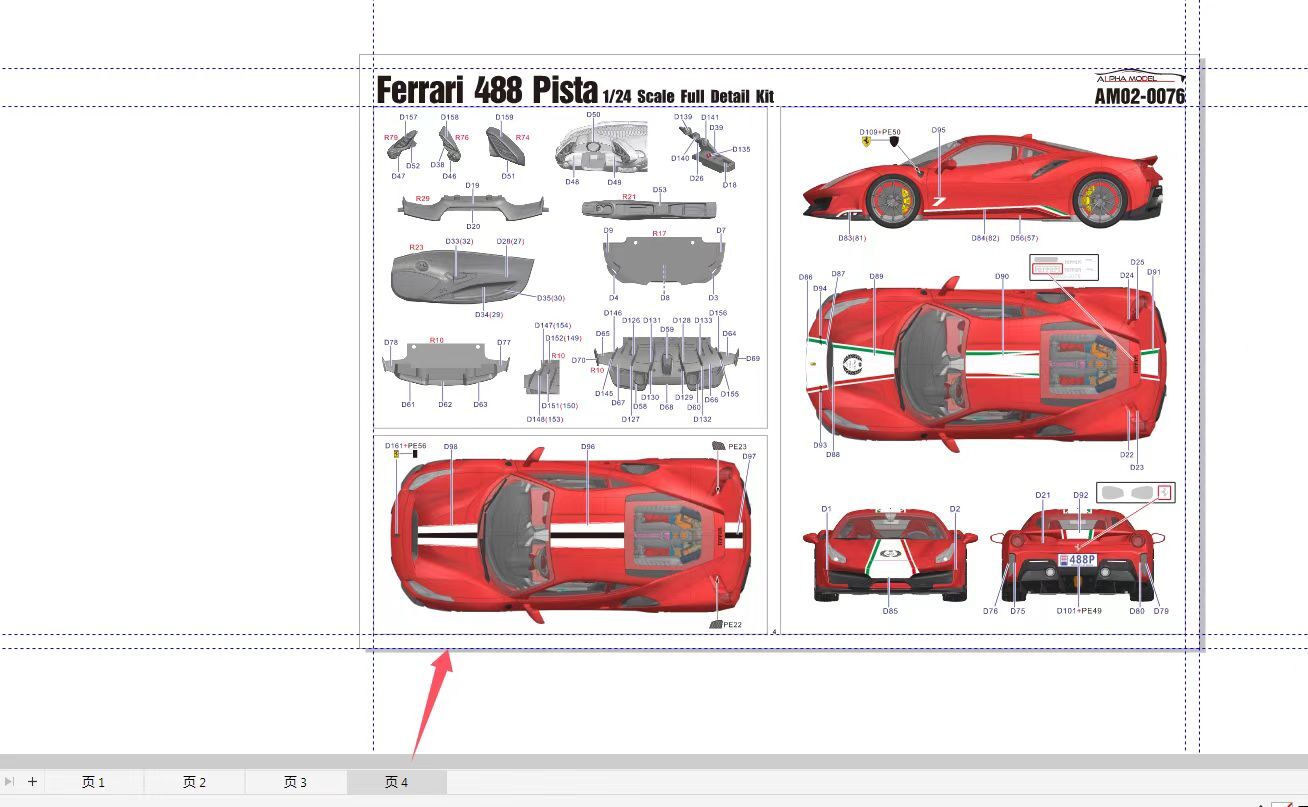
Task: Select the side-view Ferrari illustration
Action: coord(983,182)
